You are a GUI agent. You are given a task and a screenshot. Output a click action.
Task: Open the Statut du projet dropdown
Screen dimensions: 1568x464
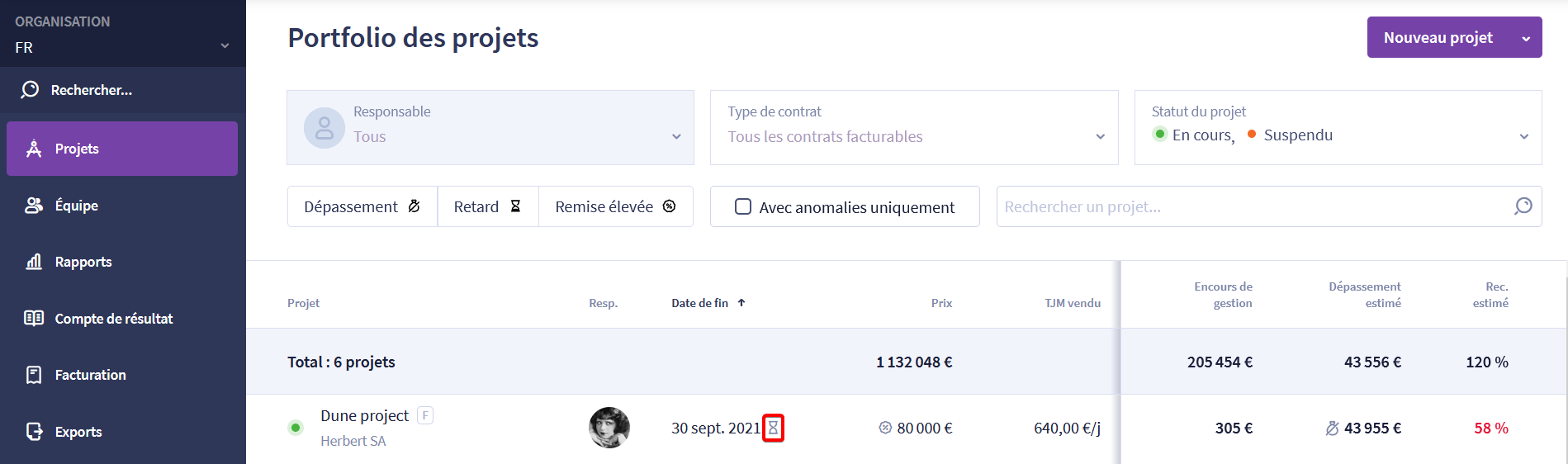1338,127
